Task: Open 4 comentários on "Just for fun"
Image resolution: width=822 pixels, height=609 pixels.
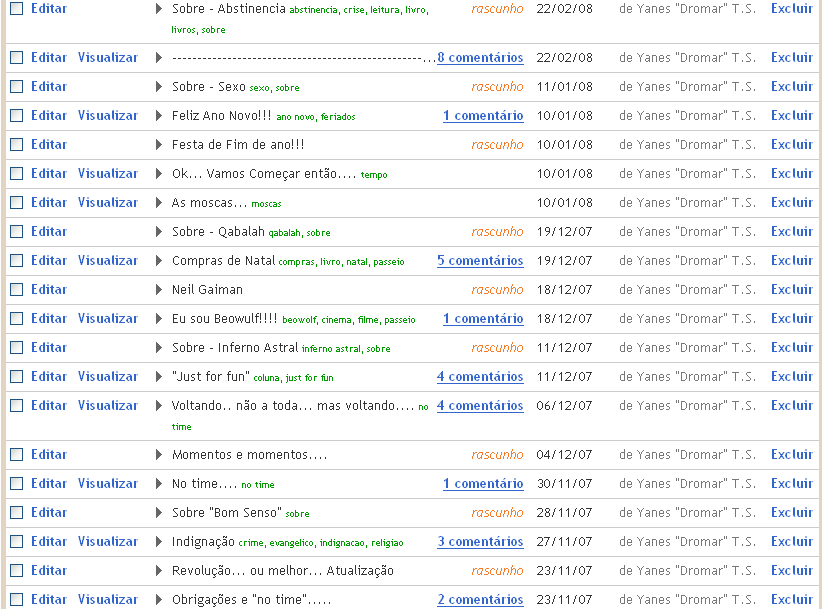Action: coord(480,376)
